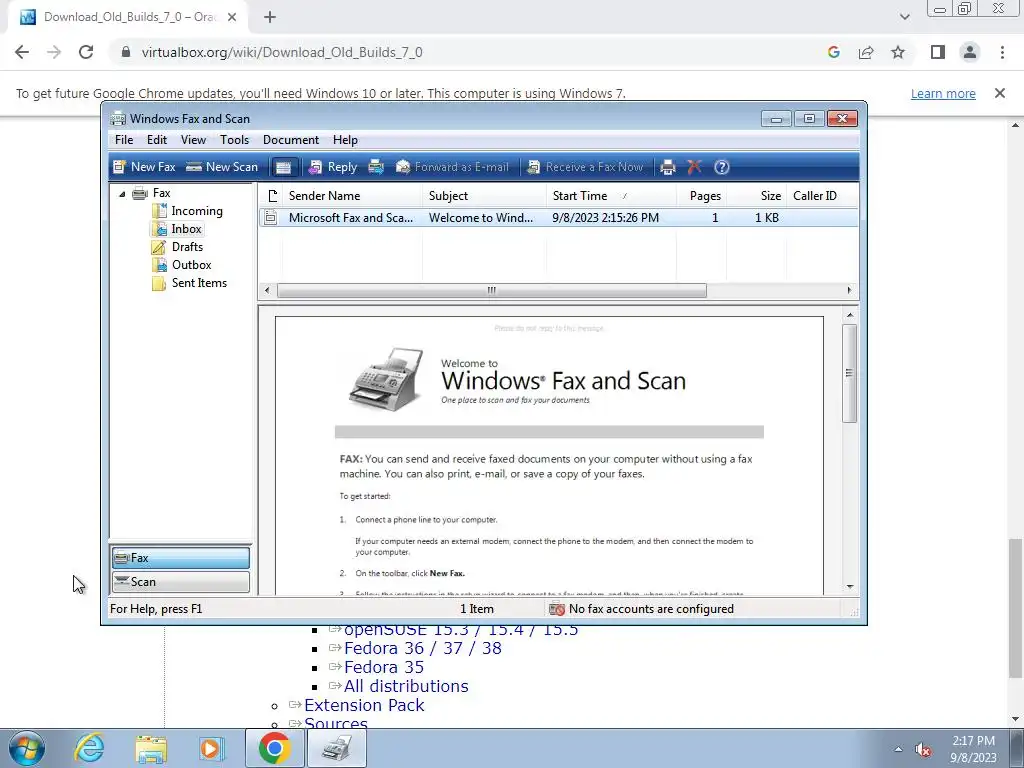Click the Chrome profile avatar
Viewport: 1024px width, 768px height.
point(970,52)
